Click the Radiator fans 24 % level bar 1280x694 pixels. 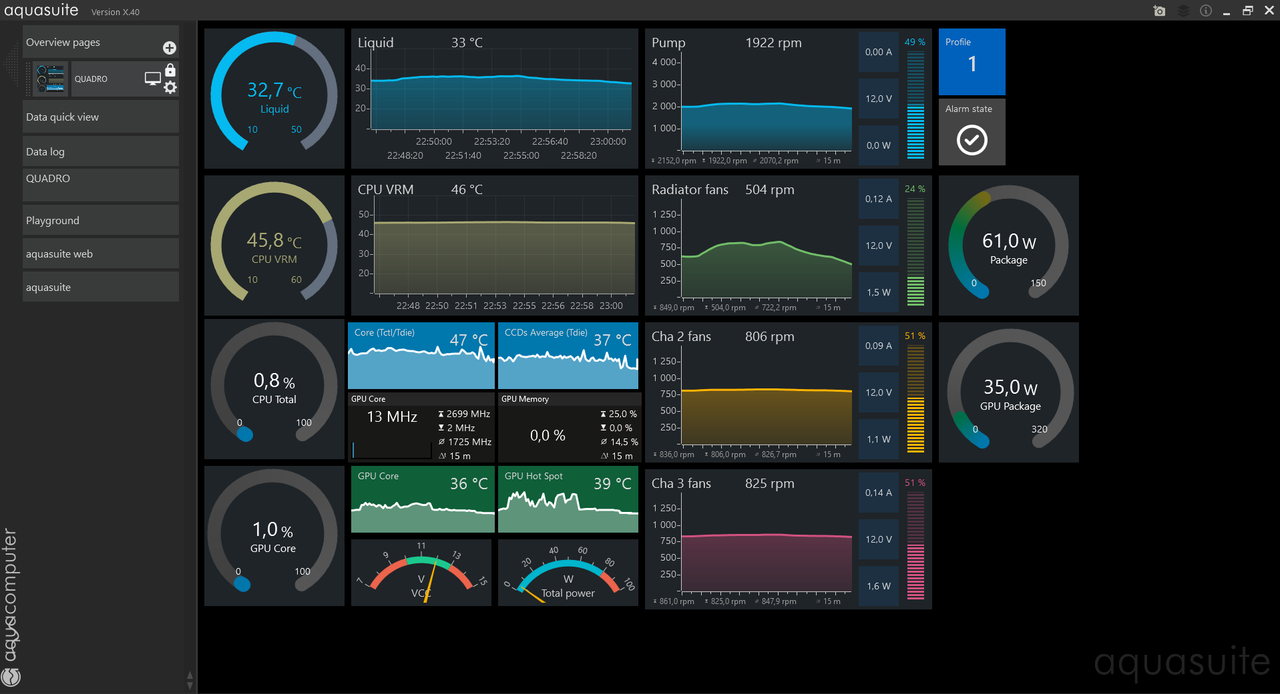[915, 252]
